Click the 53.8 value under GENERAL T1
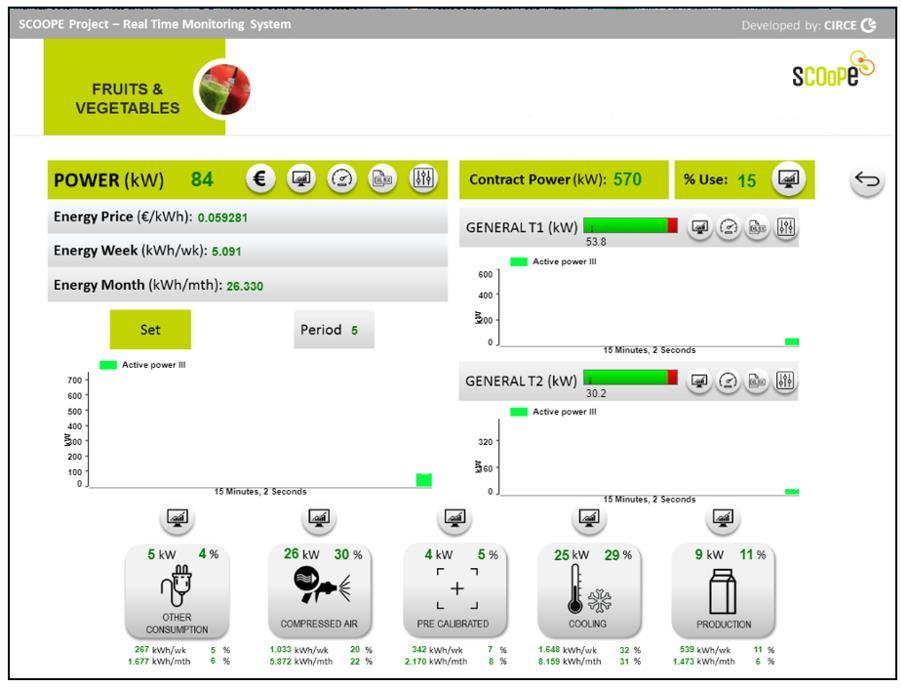Image resolution: width=901 pixels, height=690 pixels. pyautogui.click(x=596, y=241)
